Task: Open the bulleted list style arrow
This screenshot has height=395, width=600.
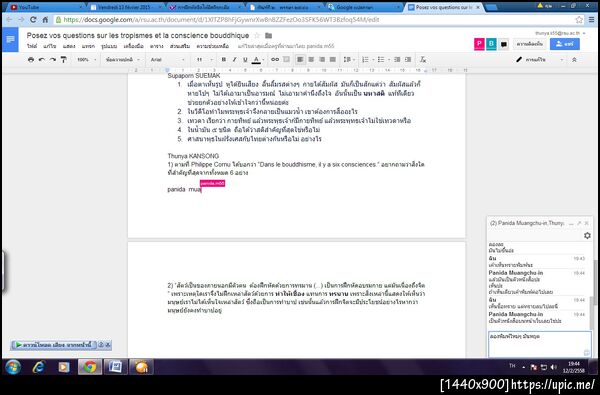Action: point(388,60)
